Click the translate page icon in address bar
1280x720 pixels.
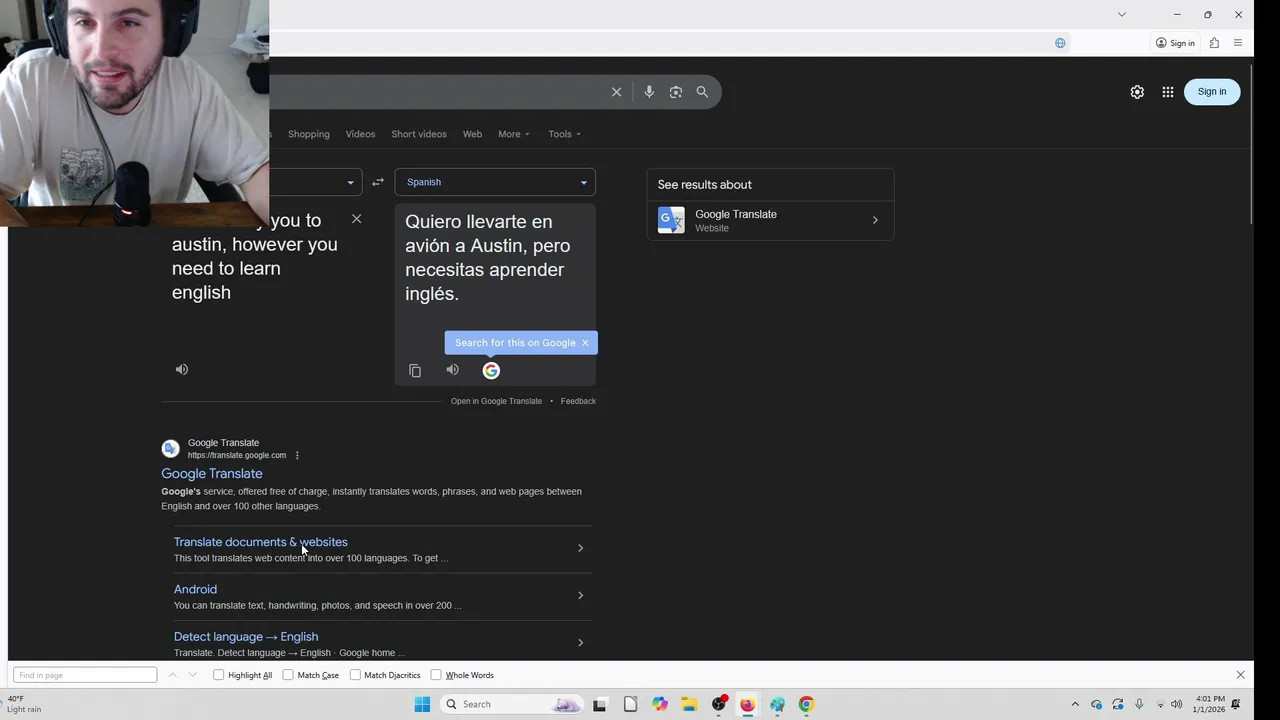tap(1060, 43)
